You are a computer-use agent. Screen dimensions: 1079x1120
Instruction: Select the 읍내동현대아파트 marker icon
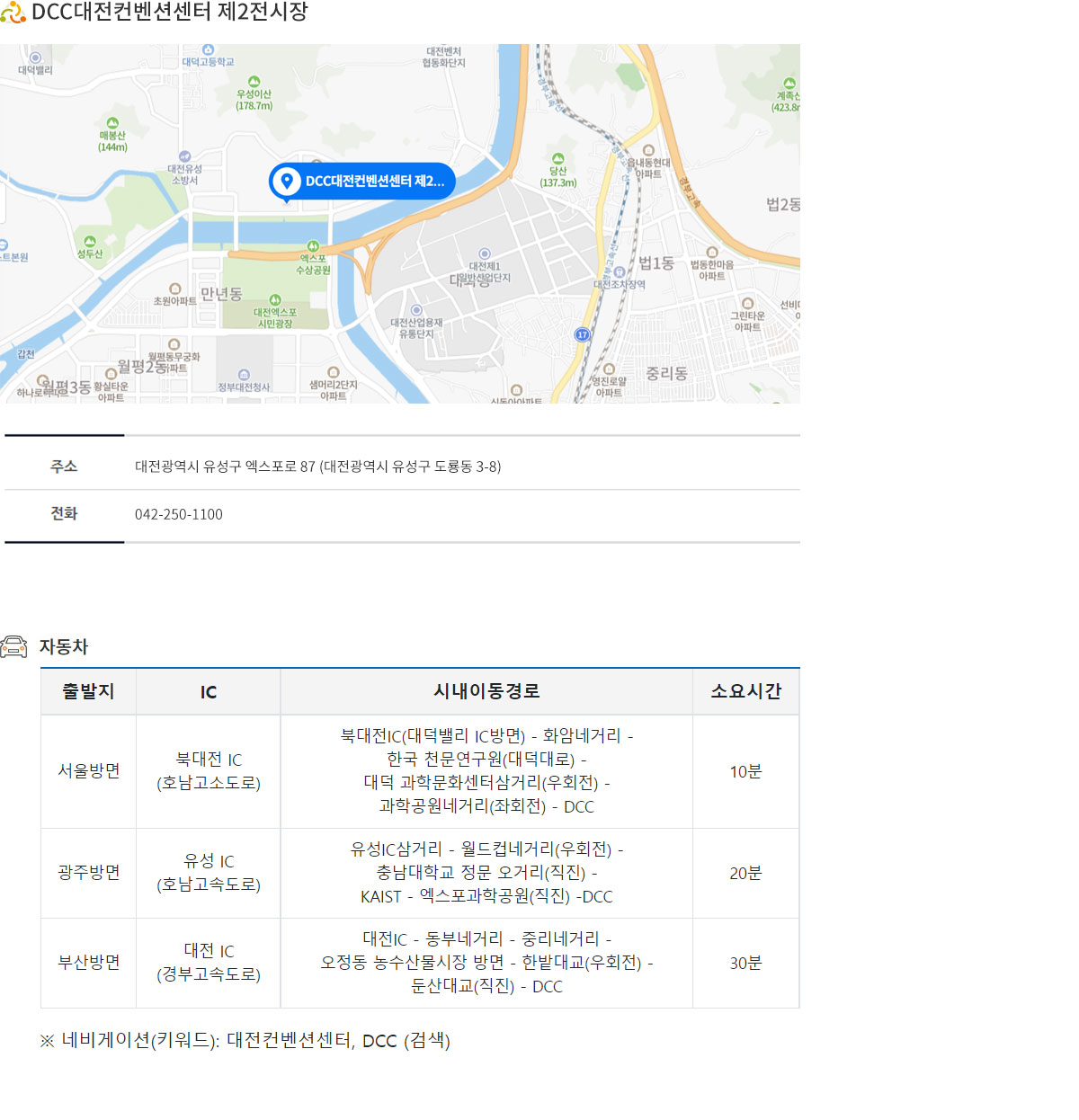(x=648, y=150)
